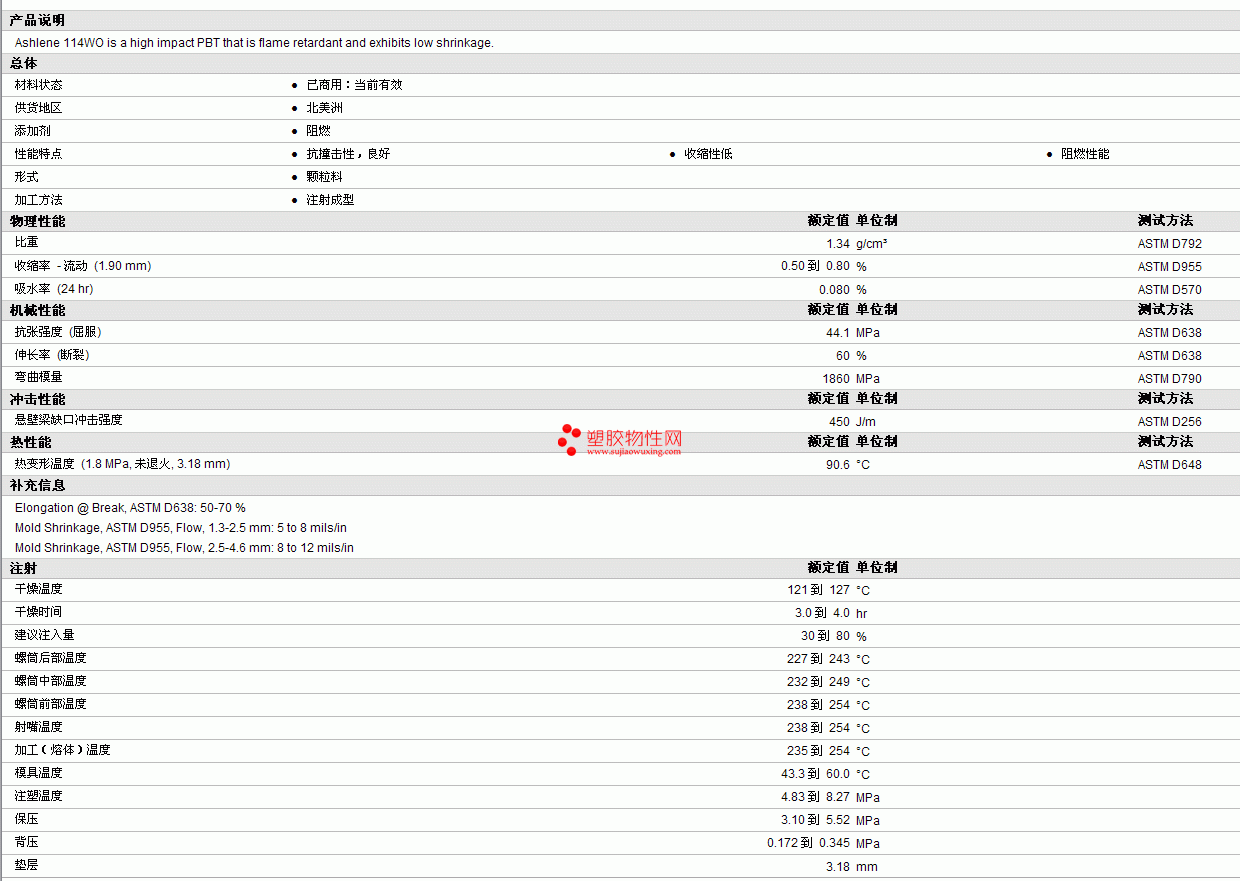Click the feature 收缩性低
The height and width of the screenshot is (881, 1240).
[x=708, y=154]
